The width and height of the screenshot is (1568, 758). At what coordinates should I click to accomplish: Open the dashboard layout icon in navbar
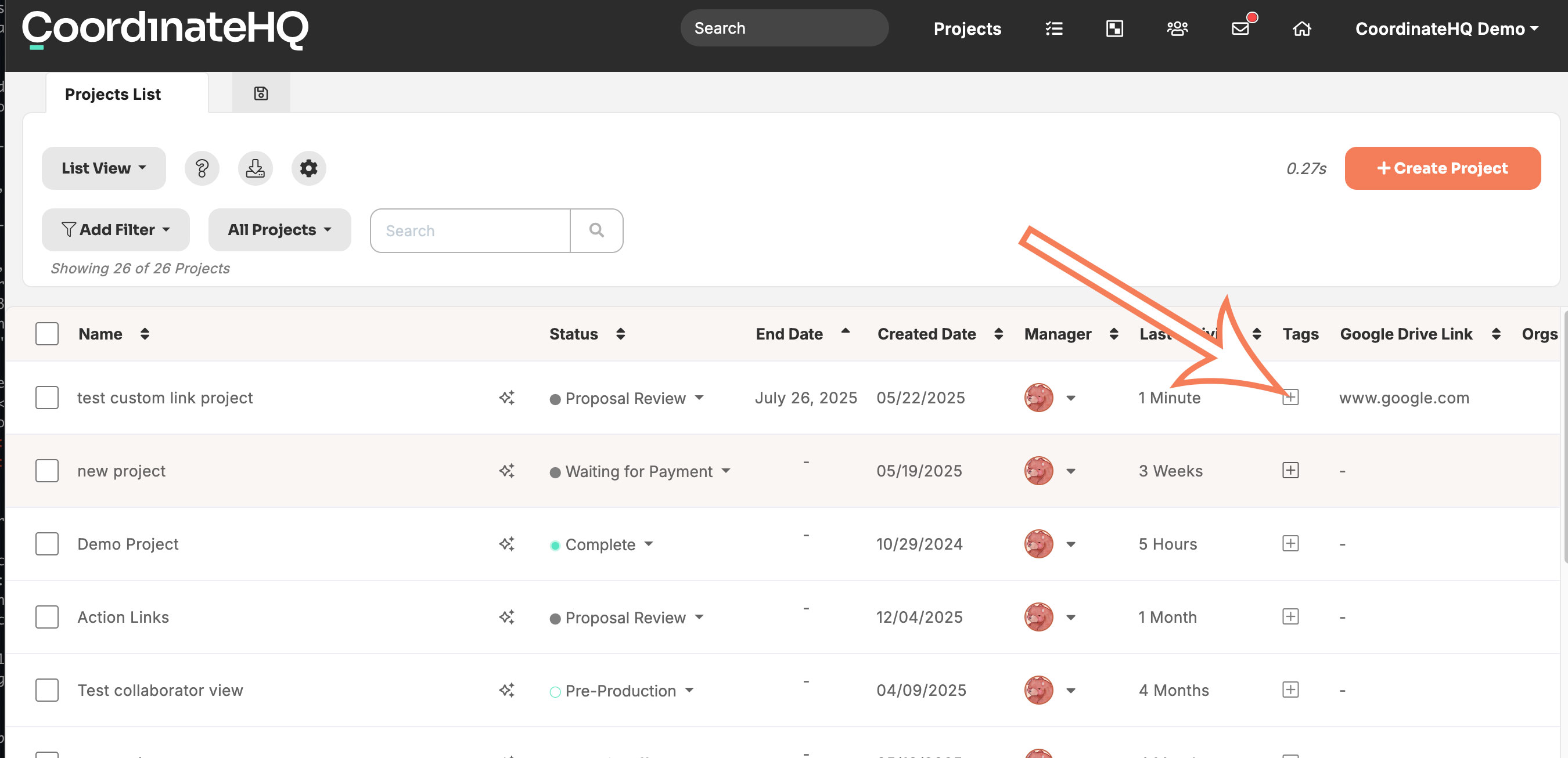click(1114, 28)
